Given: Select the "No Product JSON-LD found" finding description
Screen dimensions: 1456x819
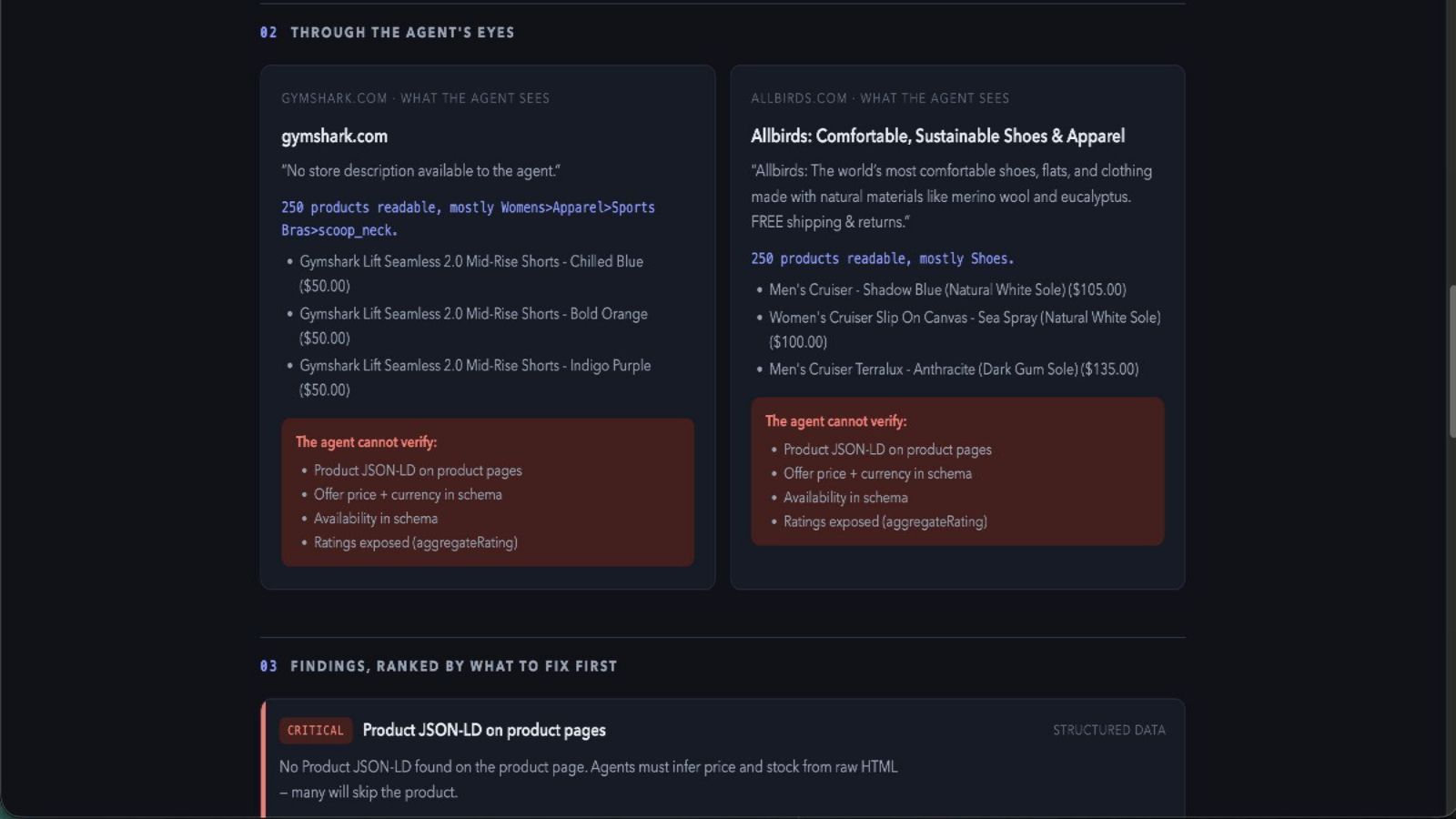Looking at the screenshot, I should [588, 780].
